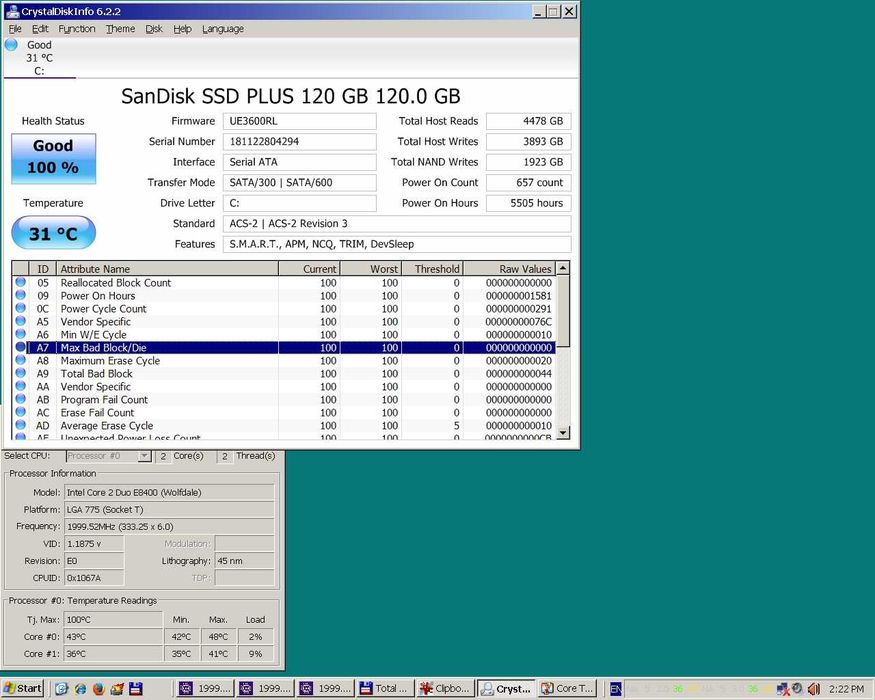
Task: Click the Good 100 % health status button
Action: click(54, 159)
